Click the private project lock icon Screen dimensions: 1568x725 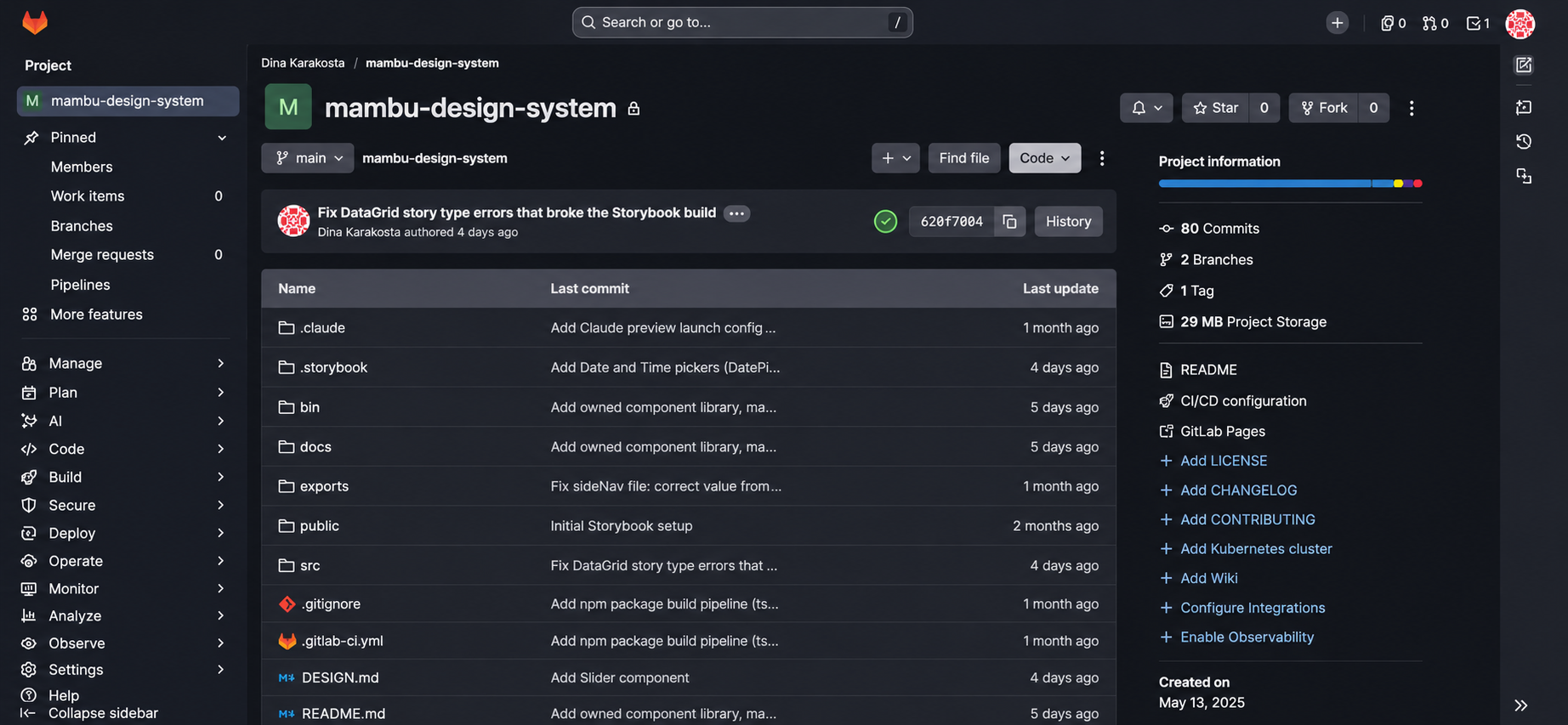(x=633, y=109)
